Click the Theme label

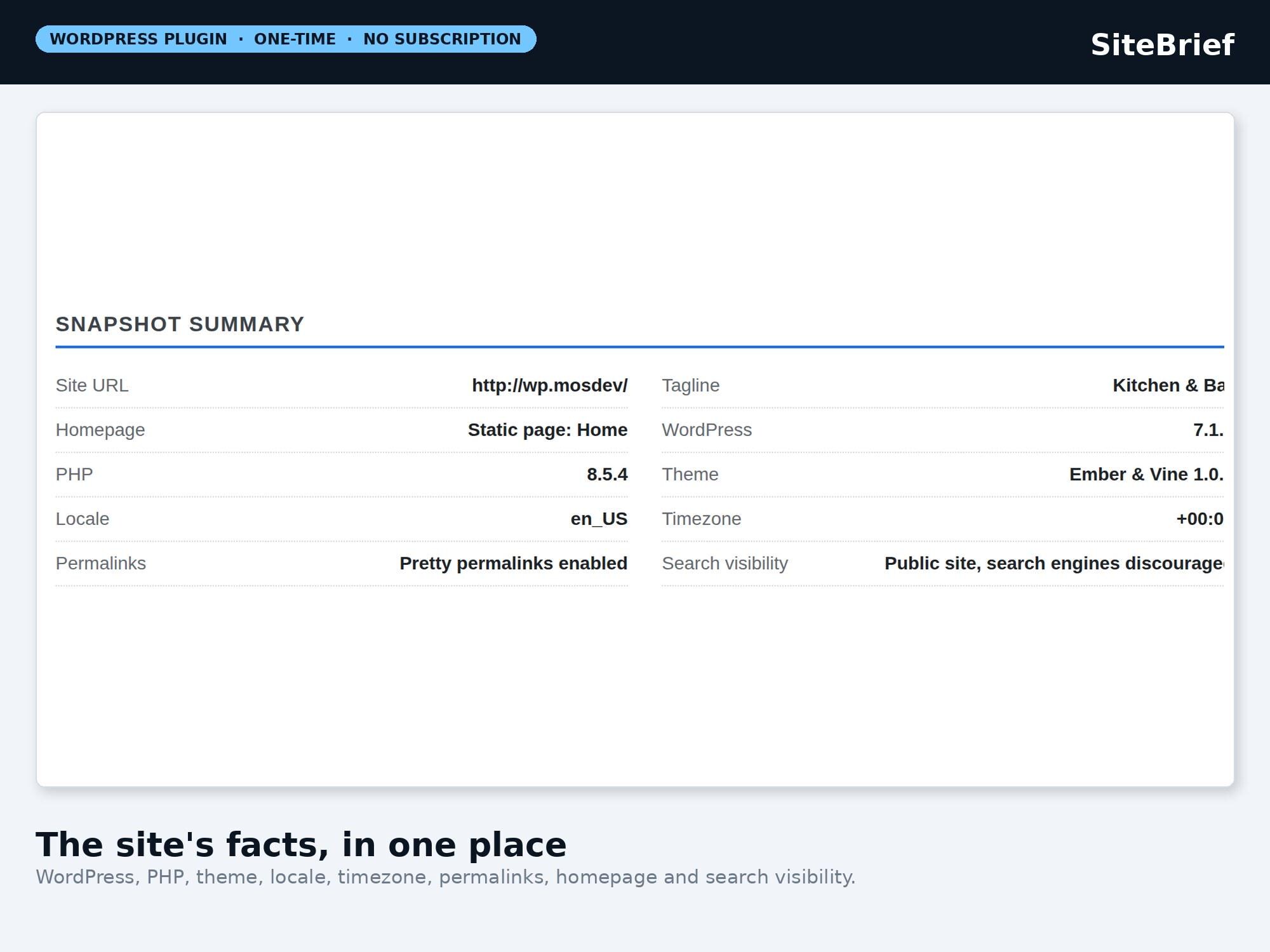click(690, 474)
